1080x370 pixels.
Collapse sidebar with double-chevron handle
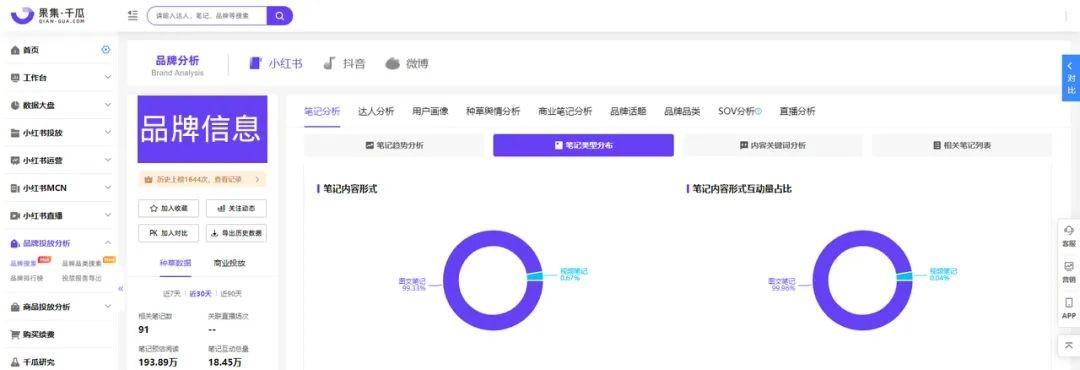click(121, 289)
